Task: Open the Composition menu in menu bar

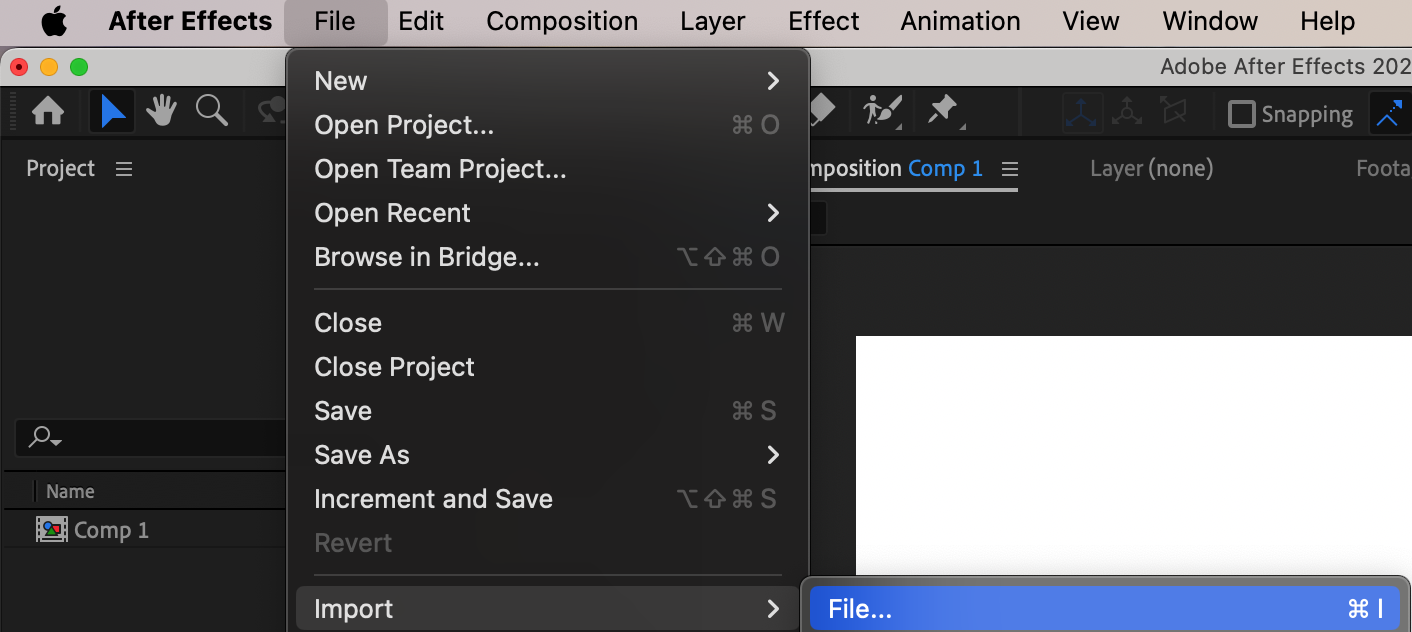Action: point(562,21)
